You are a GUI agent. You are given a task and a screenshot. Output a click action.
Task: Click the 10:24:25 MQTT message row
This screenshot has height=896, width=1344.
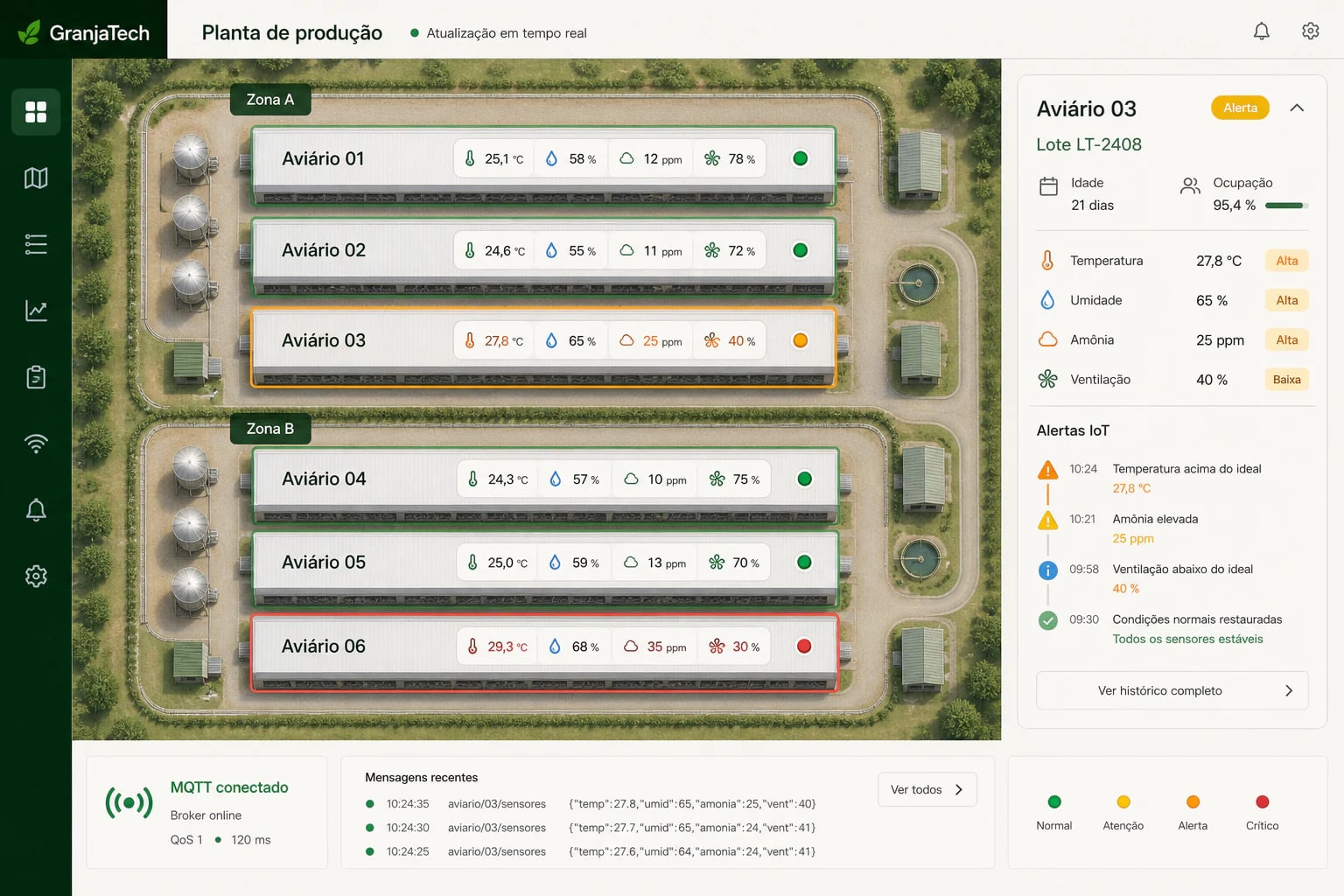591,850
